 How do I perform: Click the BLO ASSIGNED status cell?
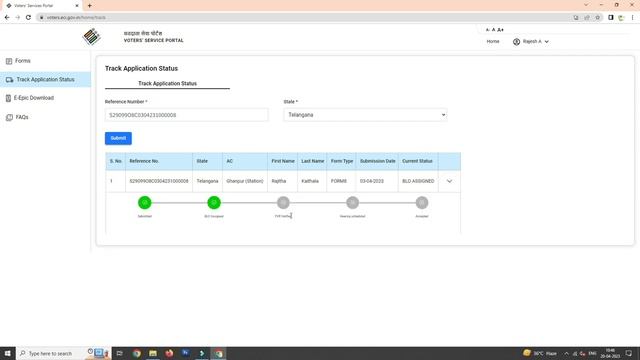point(418,181)
